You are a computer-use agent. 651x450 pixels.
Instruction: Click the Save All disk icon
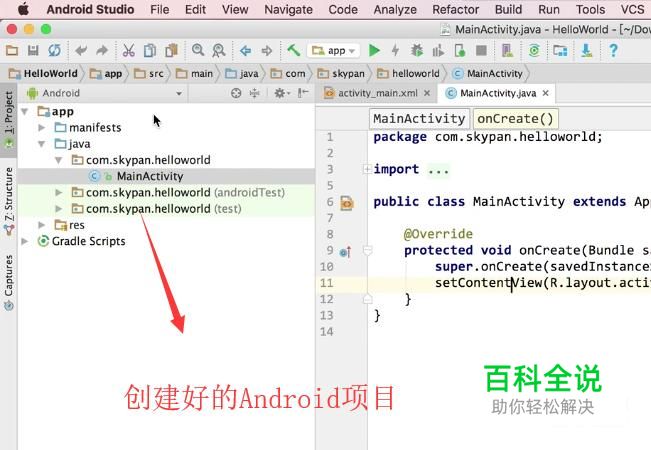pyautogui.click(x=33, y=51)
